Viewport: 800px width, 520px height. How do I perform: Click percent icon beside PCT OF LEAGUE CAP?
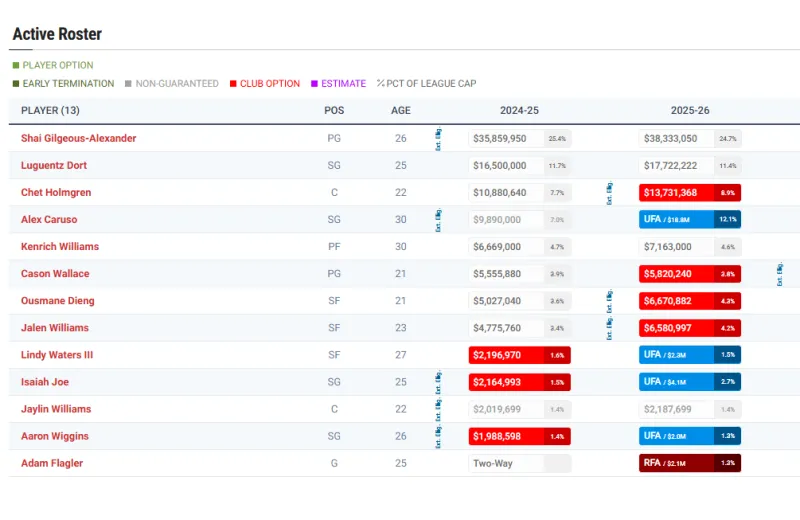(380, 83)
